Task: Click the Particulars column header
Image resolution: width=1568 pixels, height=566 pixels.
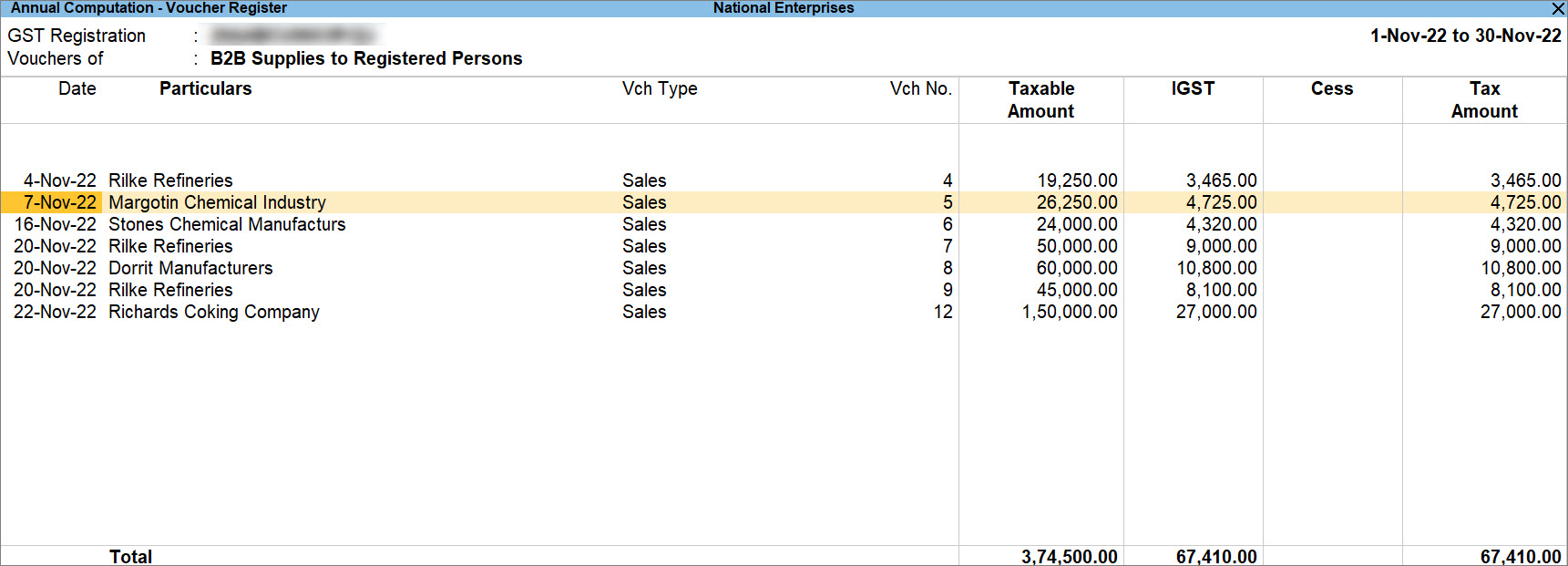Action: pyautogui.click(x=206, y=88)
